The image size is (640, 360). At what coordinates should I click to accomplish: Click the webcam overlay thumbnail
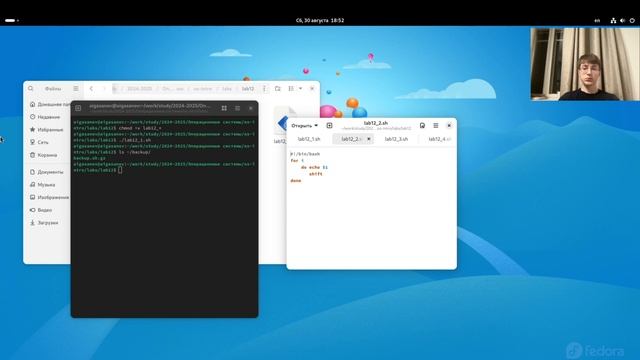tap(585, 64)
